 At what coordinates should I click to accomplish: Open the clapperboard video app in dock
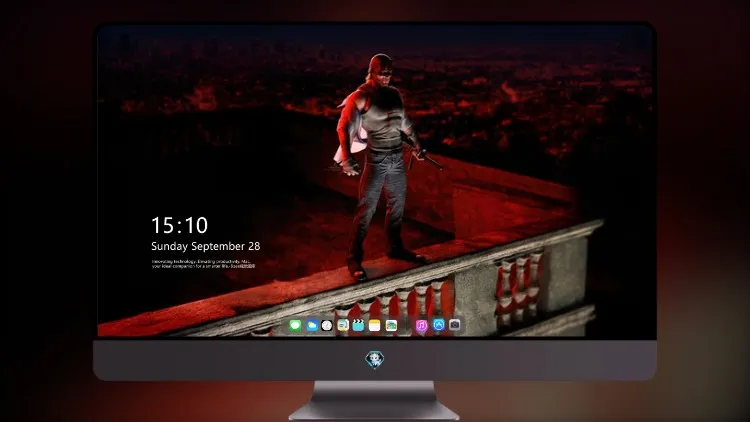pyautogui.click(x=358, y=325)
